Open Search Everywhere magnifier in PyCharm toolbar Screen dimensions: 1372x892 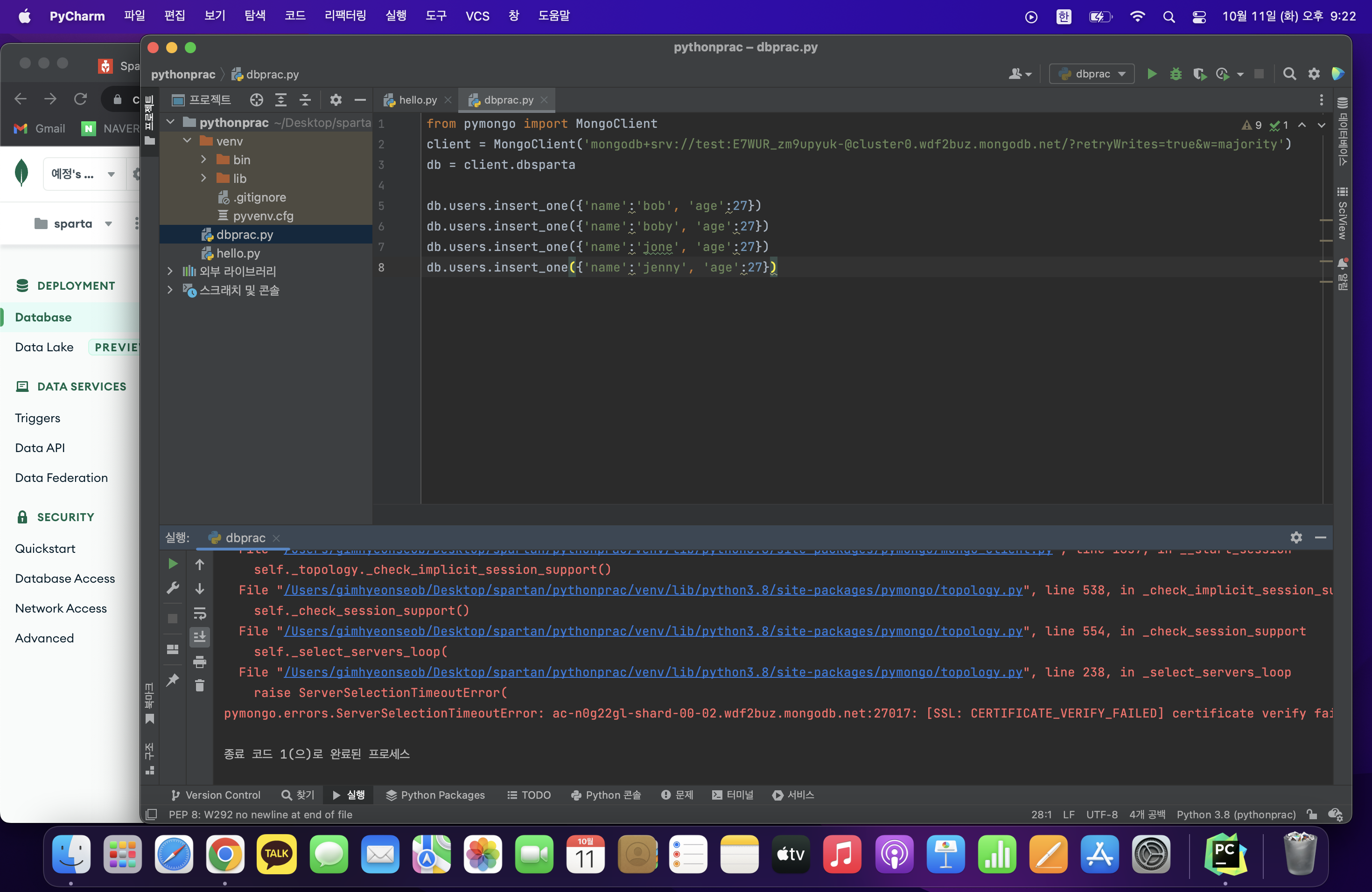[x=1289, y=74]
